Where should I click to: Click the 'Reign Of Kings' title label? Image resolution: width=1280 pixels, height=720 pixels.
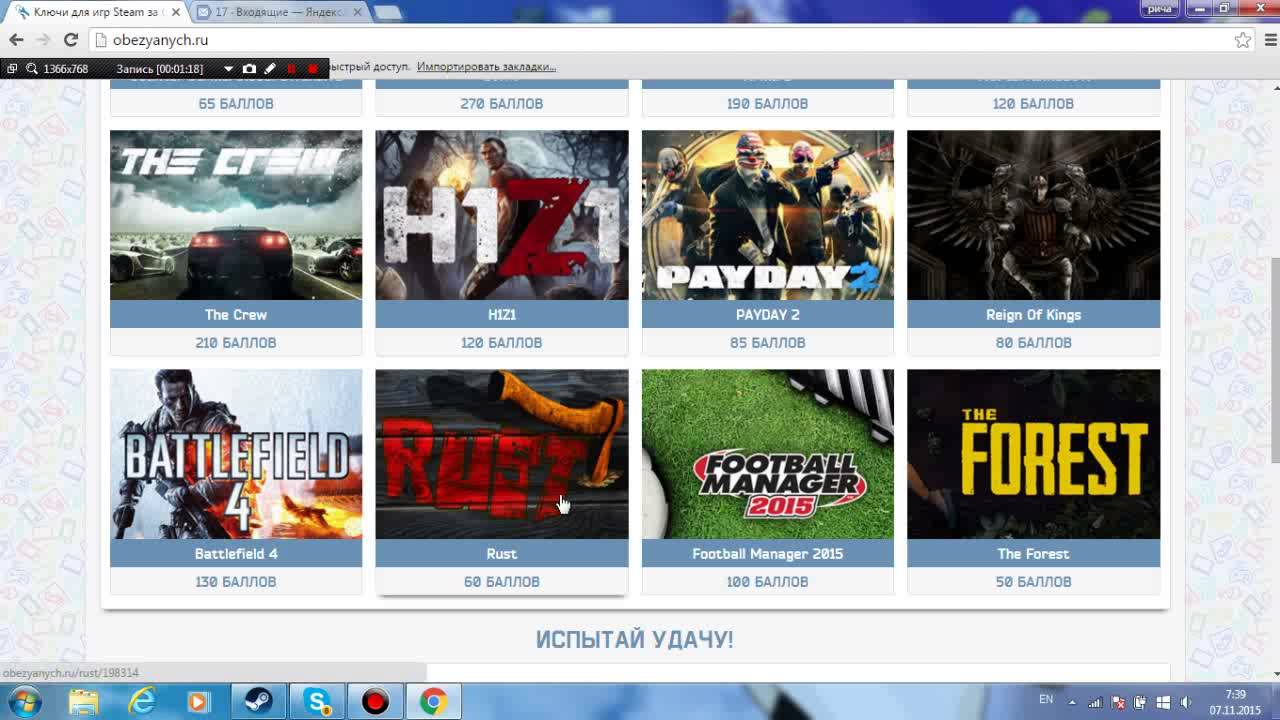click(1033, 314)
